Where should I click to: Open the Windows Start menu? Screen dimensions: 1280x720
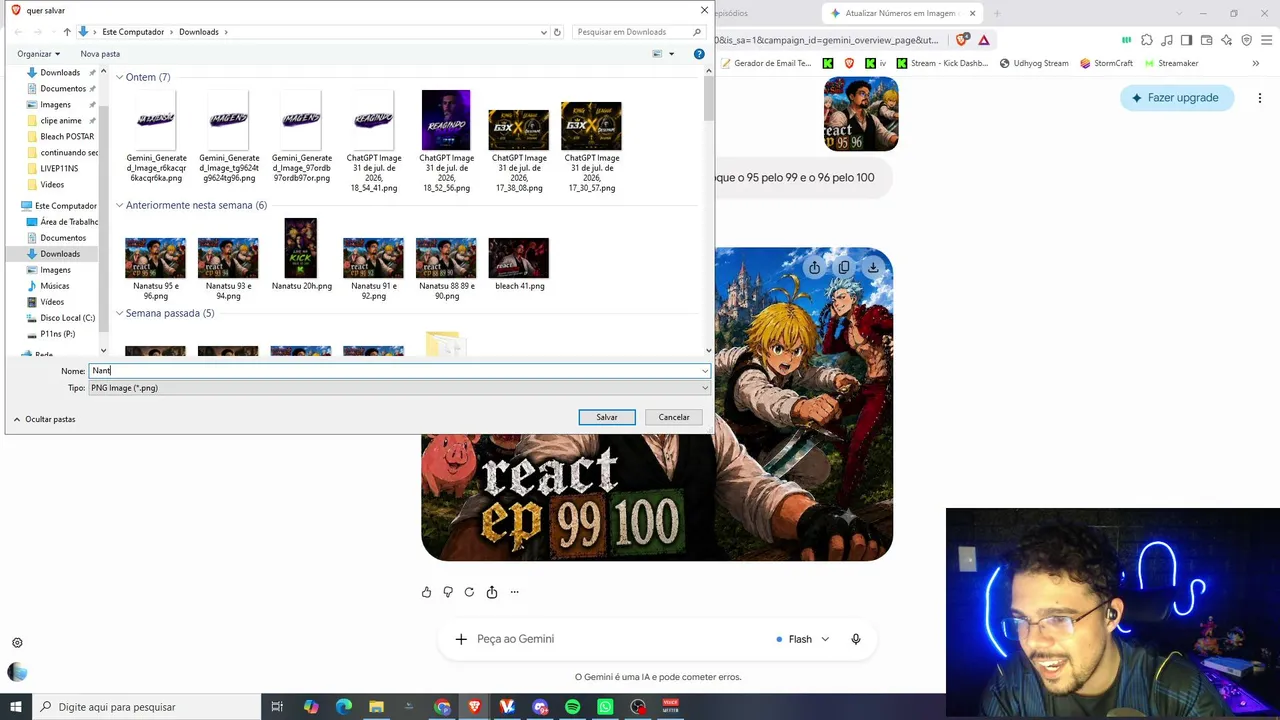tap(15, 707)
